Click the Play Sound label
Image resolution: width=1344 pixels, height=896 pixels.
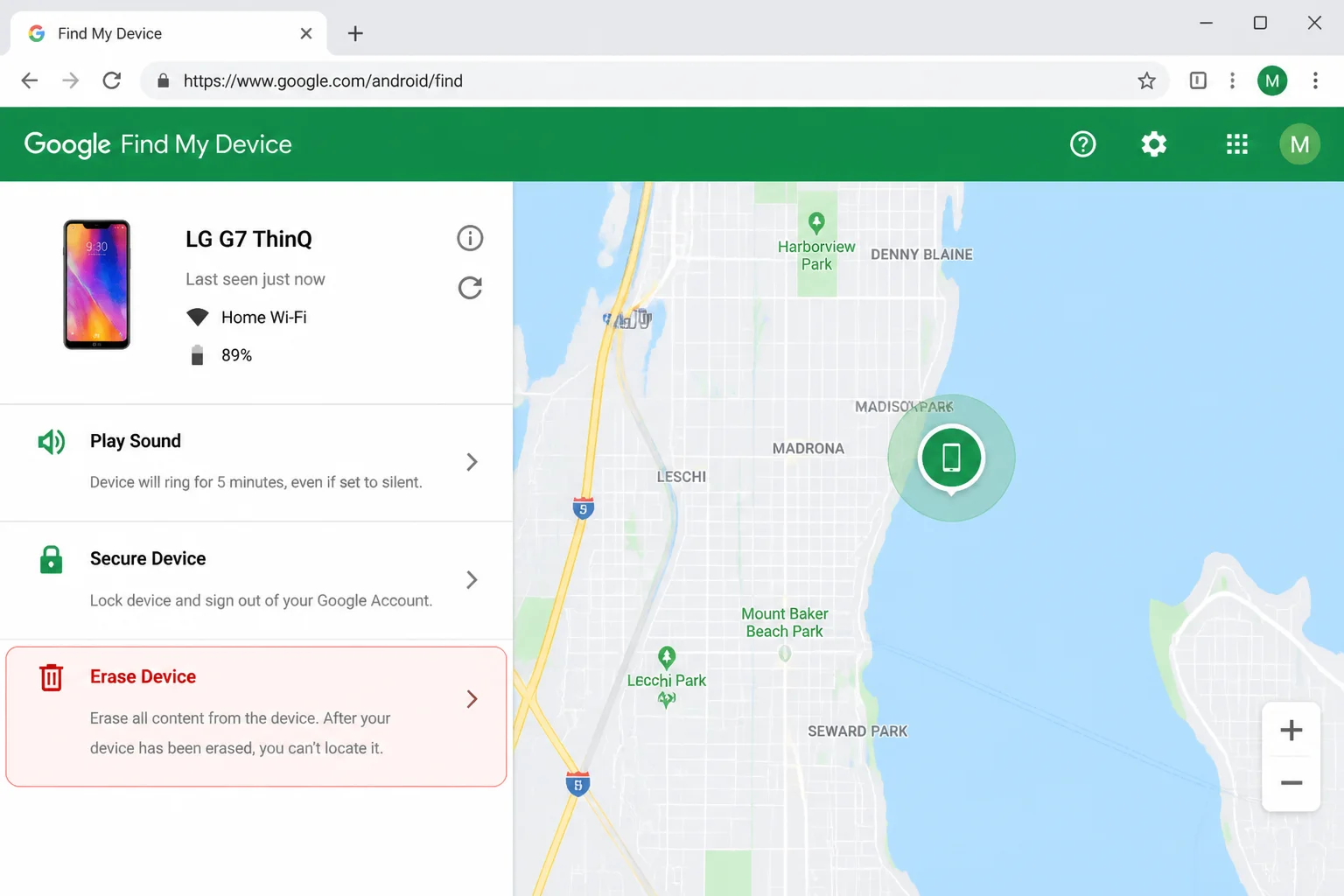(136, 441)
